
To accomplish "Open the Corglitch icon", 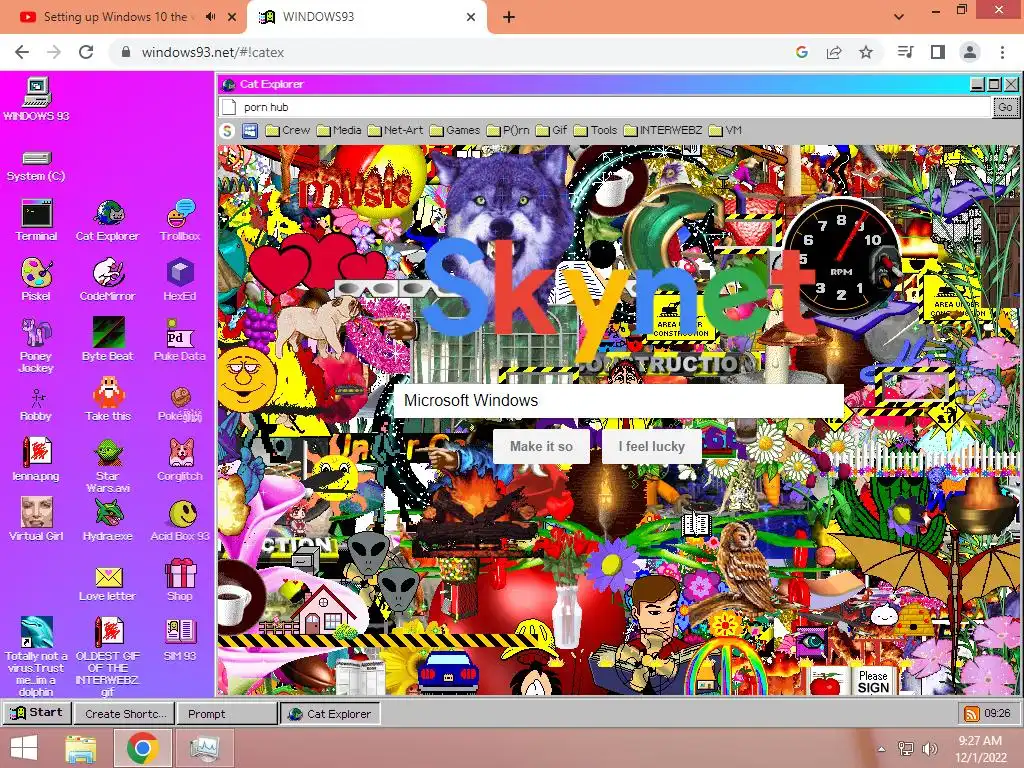I will tap(180, 460).
